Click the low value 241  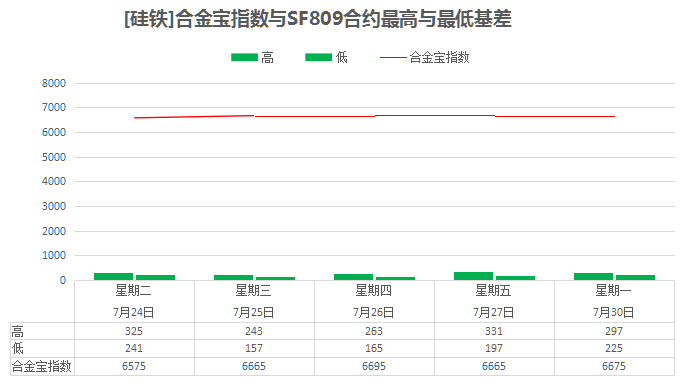[x=133, y=349]
